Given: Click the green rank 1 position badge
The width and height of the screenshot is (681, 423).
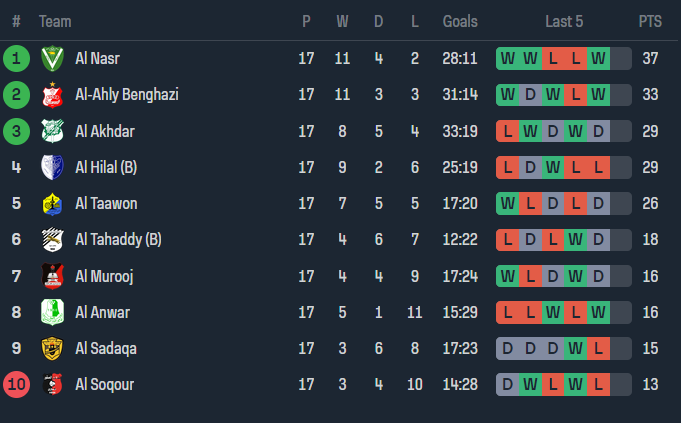Looking at the screenshot, I should click(x=16, y=59).
